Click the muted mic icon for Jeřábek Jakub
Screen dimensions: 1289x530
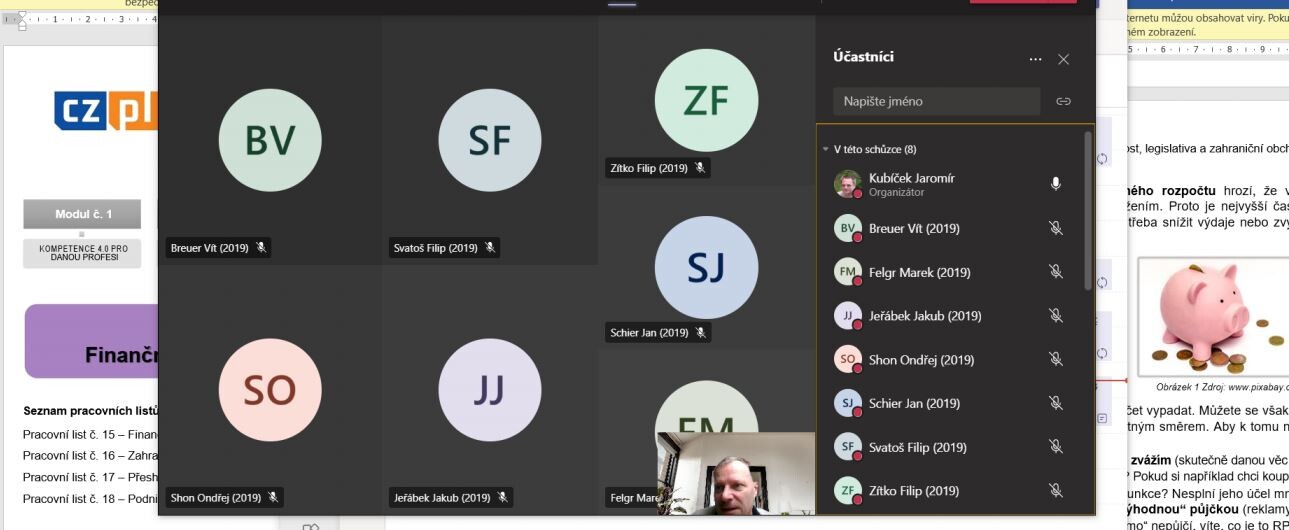(x=1055, y=316)
